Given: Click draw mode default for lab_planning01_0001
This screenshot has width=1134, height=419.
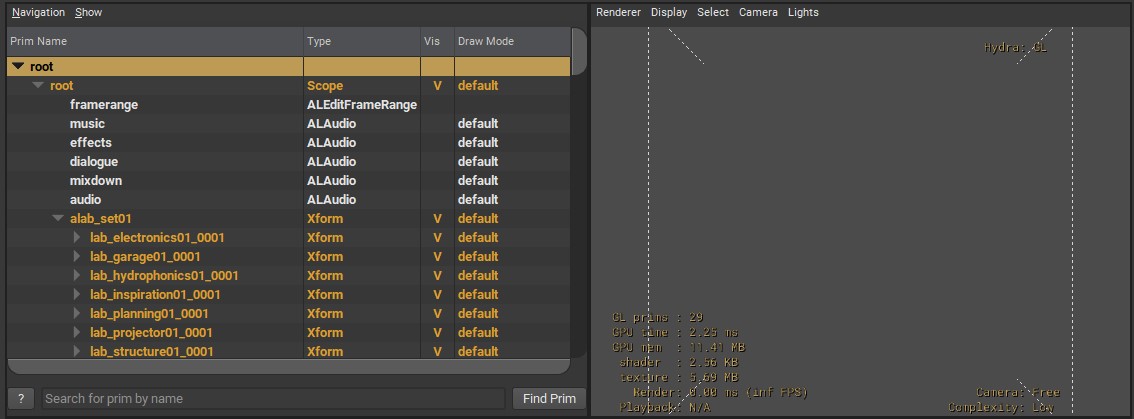Looking at the screenshot, I should (x=477, y=313).
